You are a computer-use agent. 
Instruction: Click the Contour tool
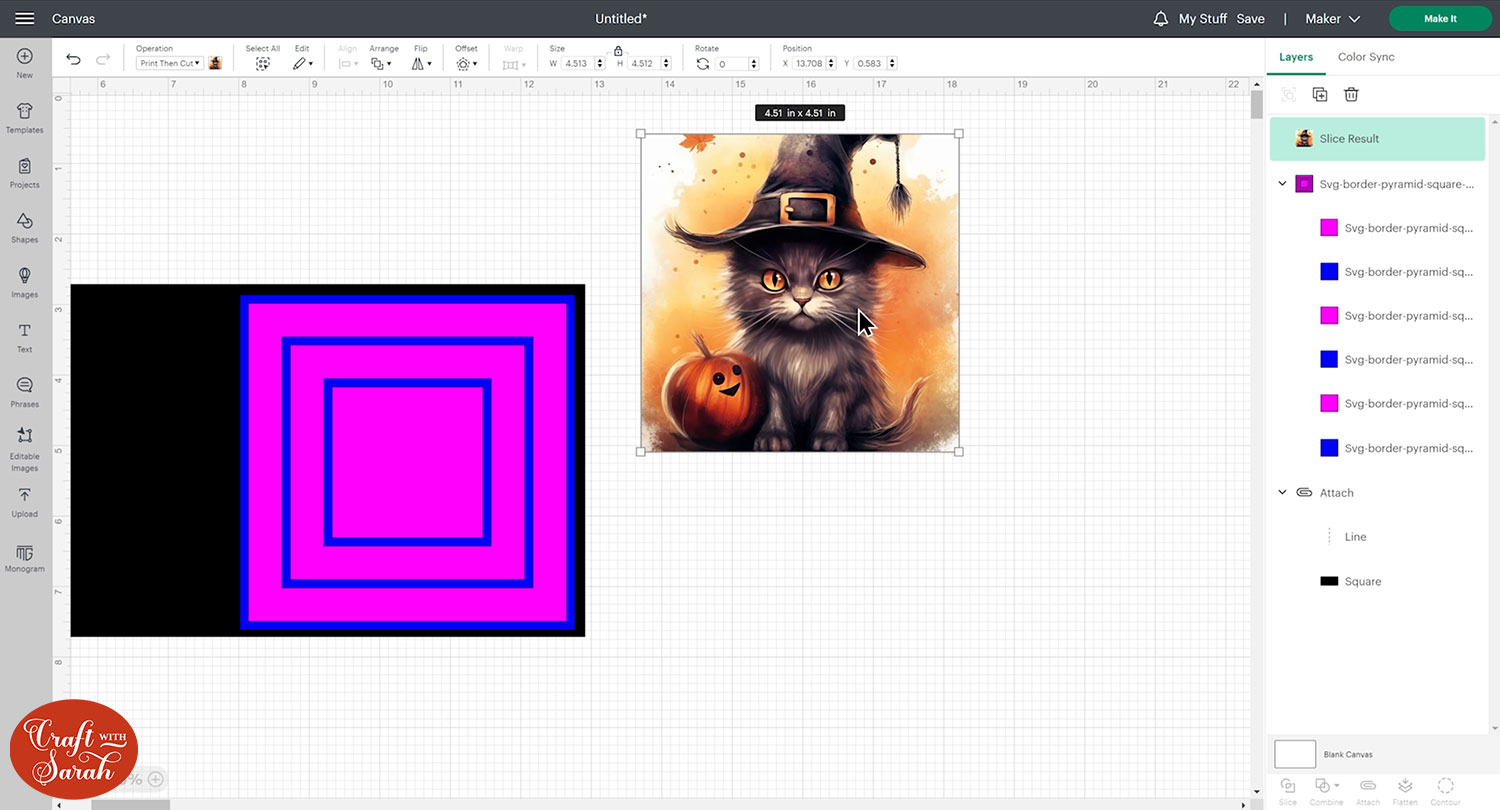pos(1445,790)
